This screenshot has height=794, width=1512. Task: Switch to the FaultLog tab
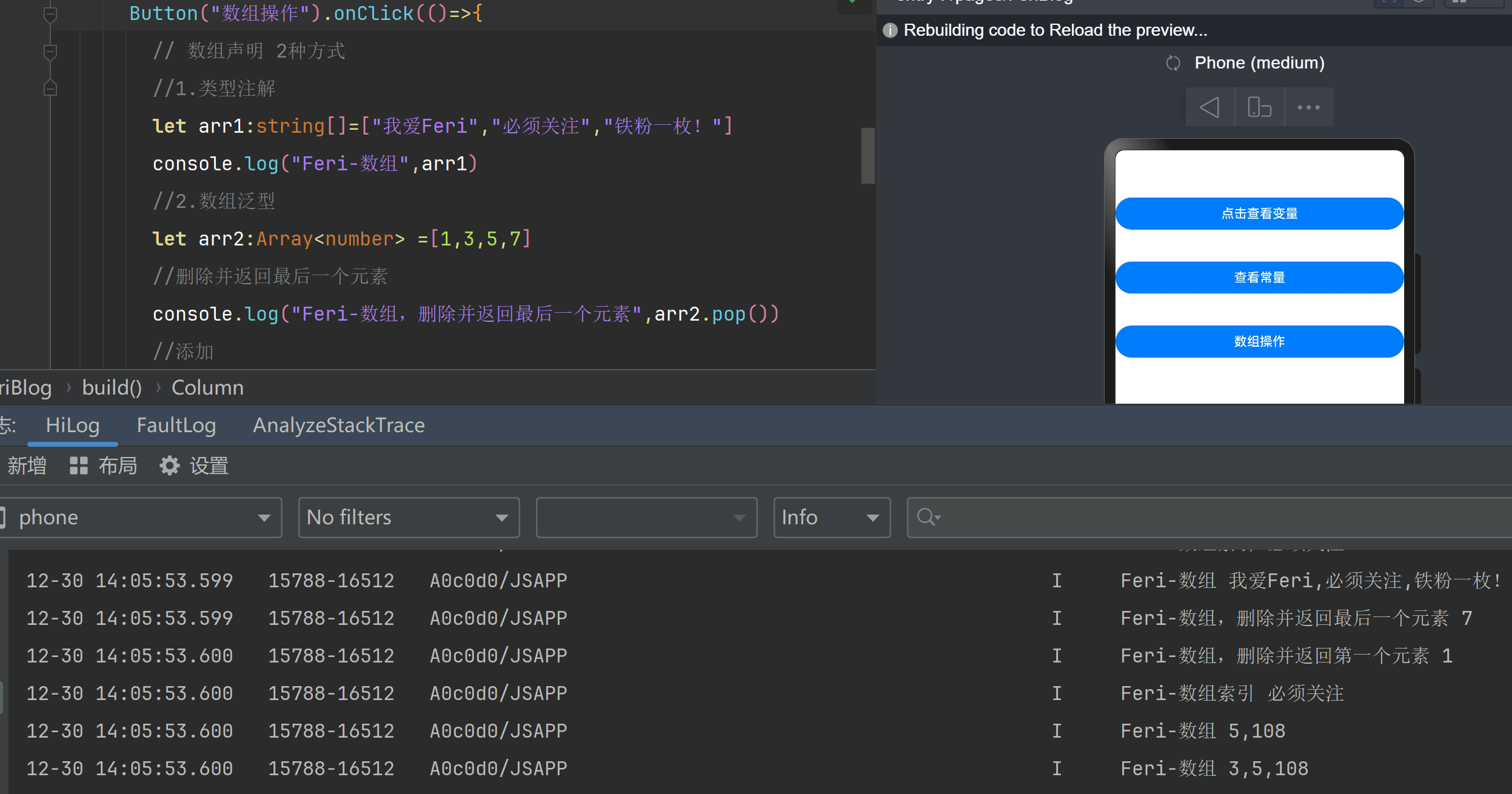click(x=176, y=425)
